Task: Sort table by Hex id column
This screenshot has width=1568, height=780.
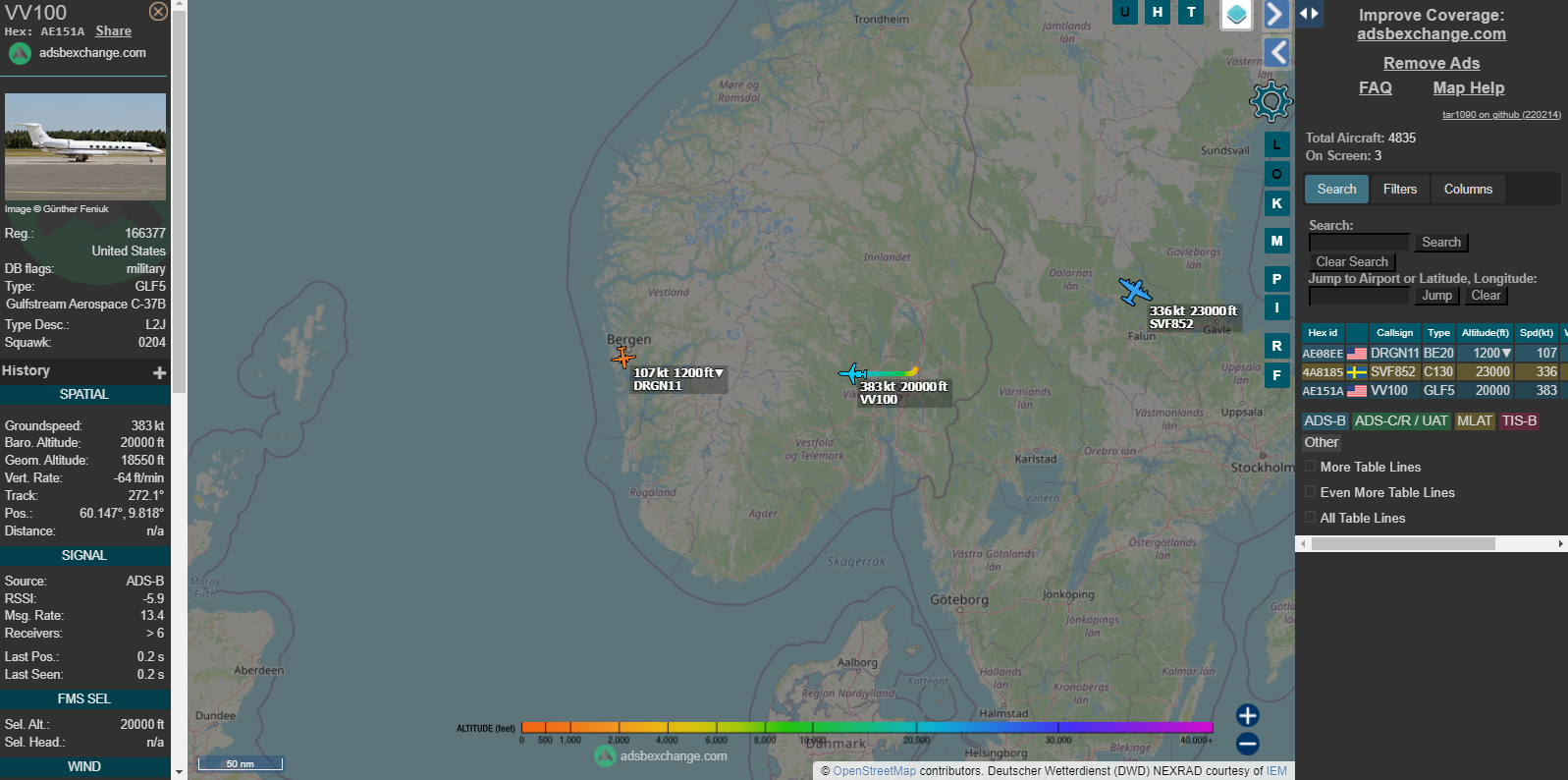Action: 1323,332
